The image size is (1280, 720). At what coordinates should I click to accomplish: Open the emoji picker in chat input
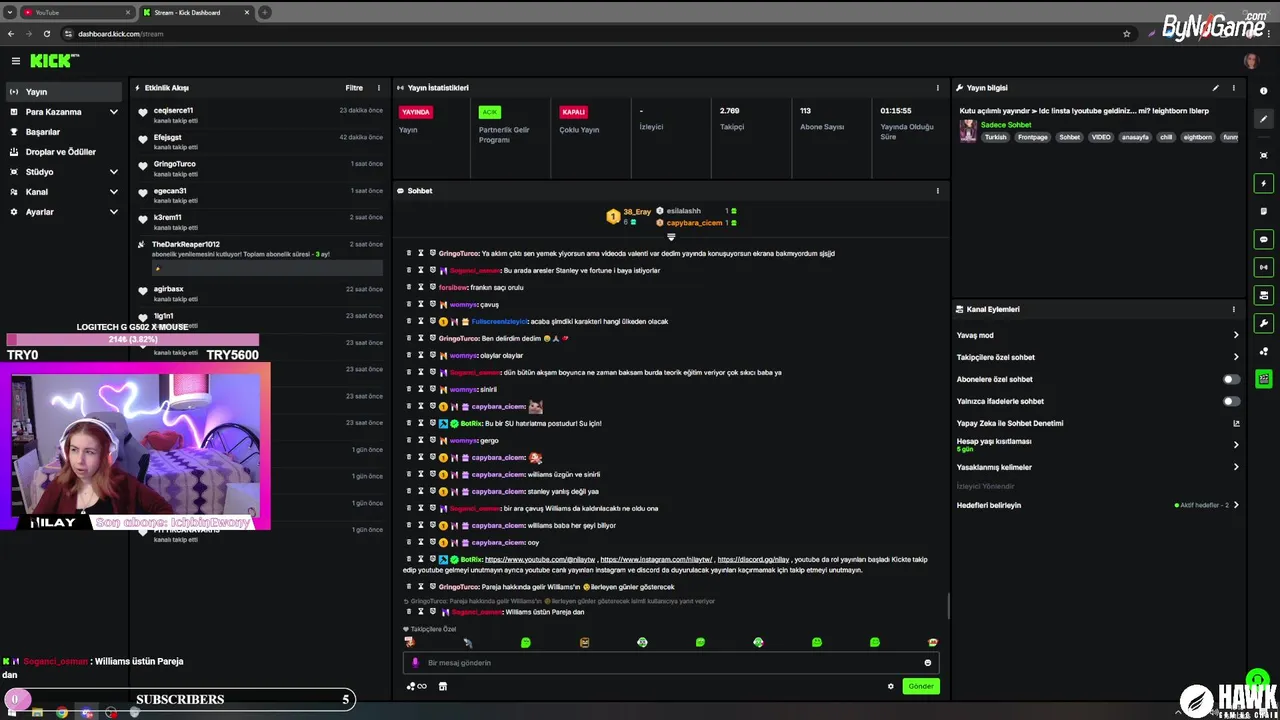coord(928,663)
